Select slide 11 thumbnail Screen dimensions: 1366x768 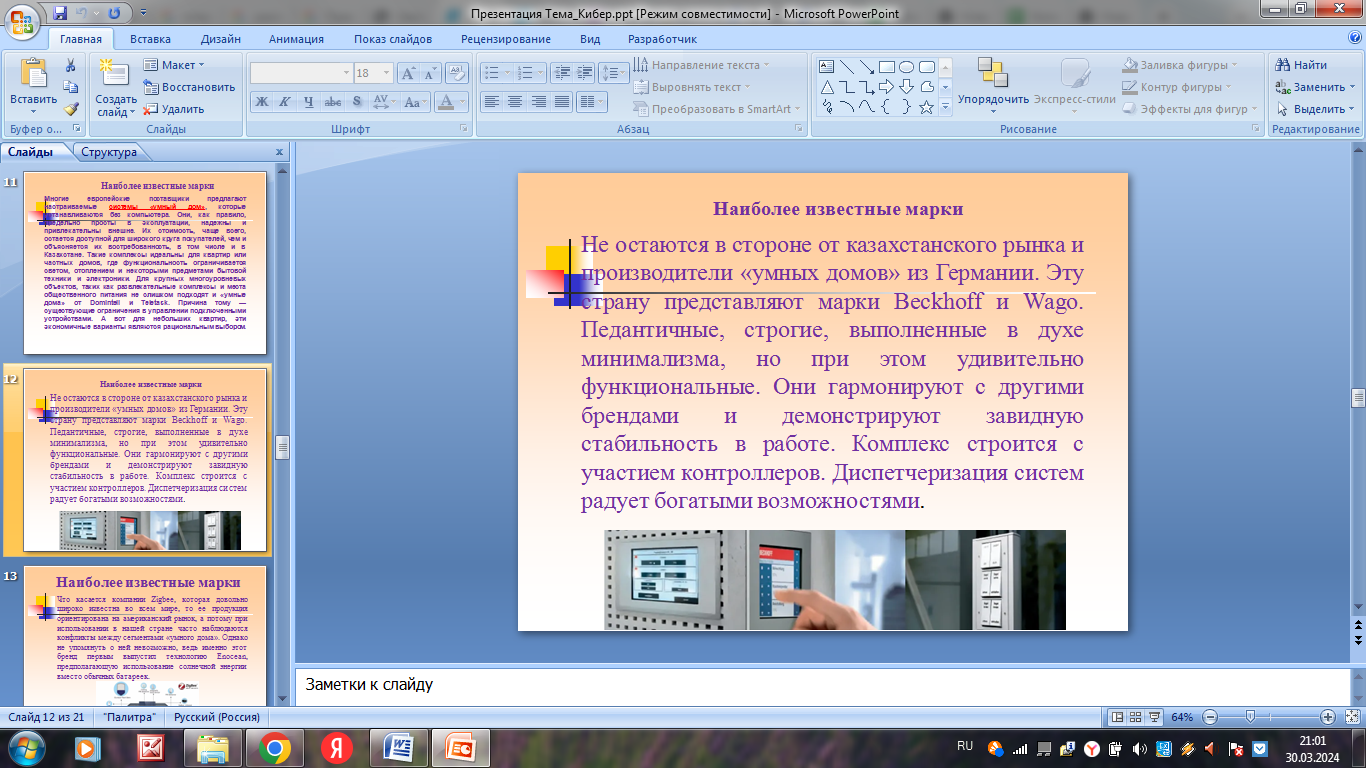point(145,263)
